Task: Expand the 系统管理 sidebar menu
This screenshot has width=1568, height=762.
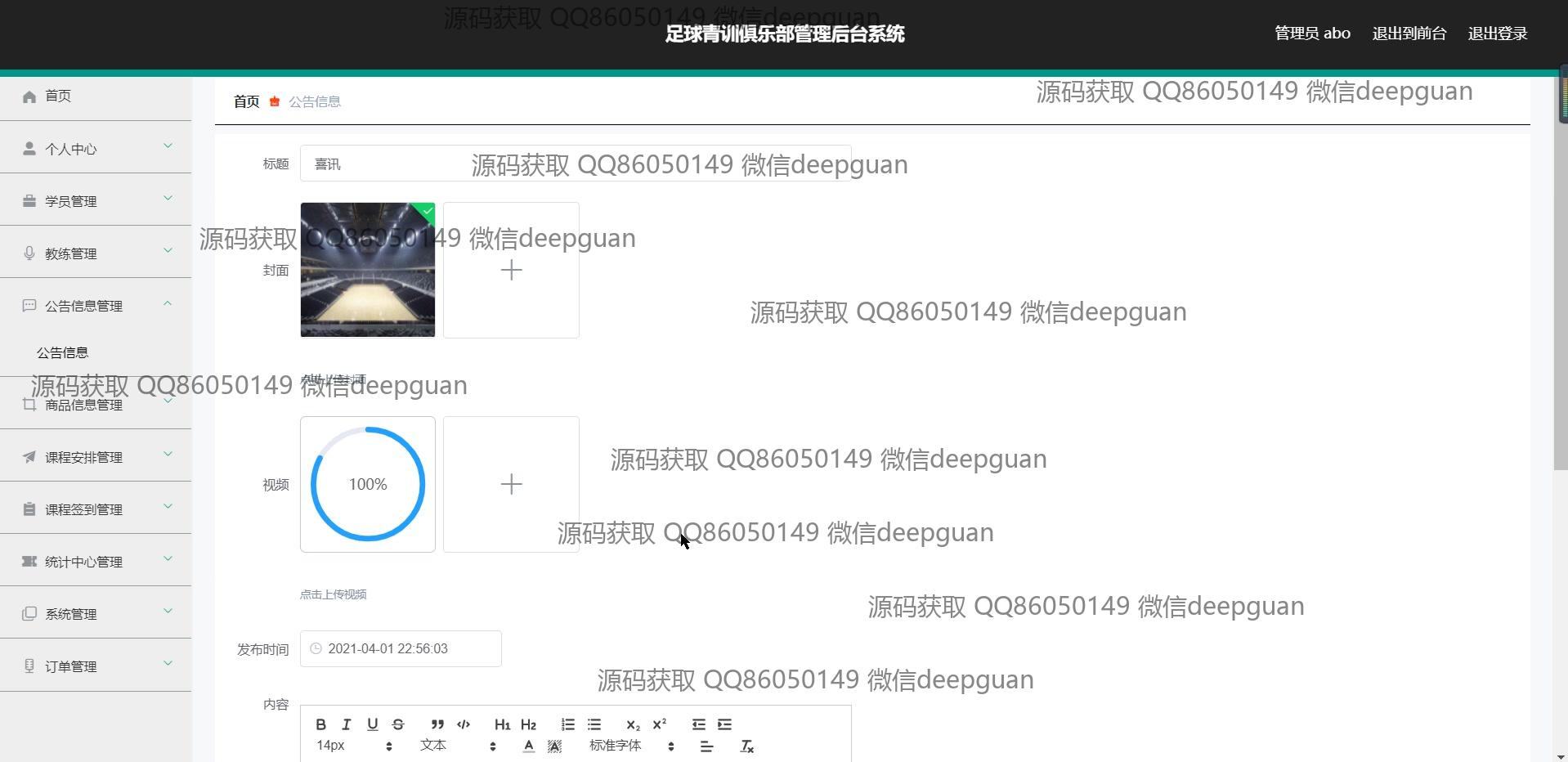Action: pyautogui.click(x=96, y=613)
